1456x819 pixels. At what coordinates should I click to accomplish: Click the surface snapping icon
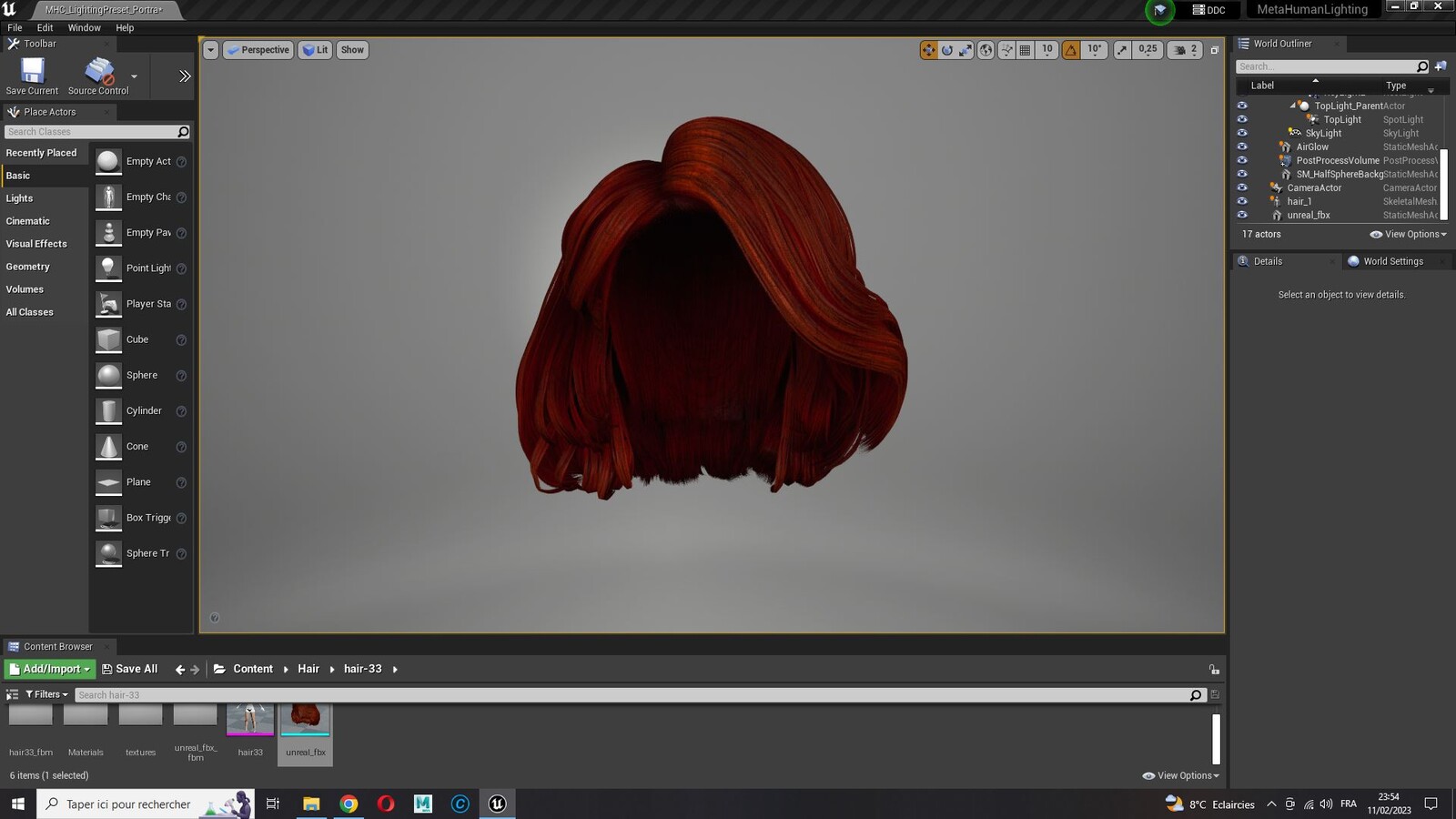(x=1006, y=50)
